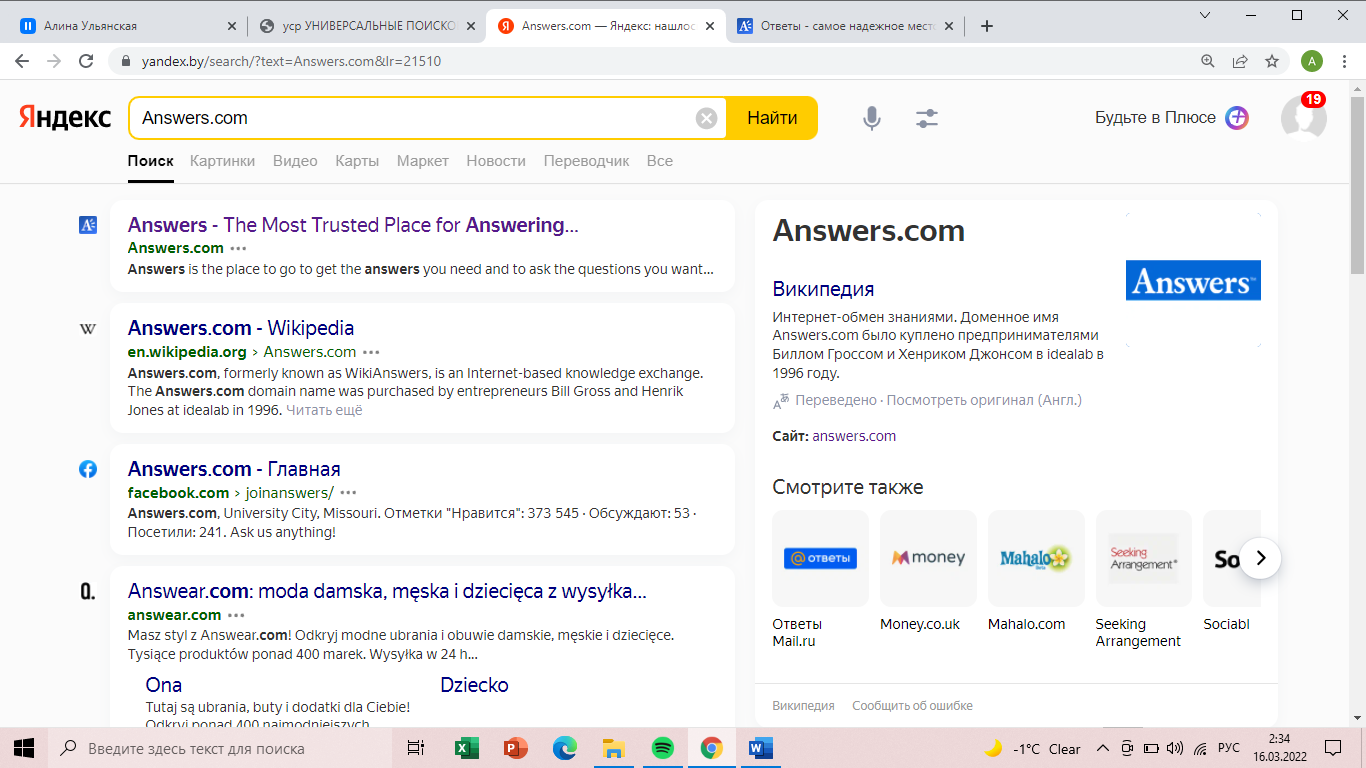Click Chrome back arrow

click(23, 61)
